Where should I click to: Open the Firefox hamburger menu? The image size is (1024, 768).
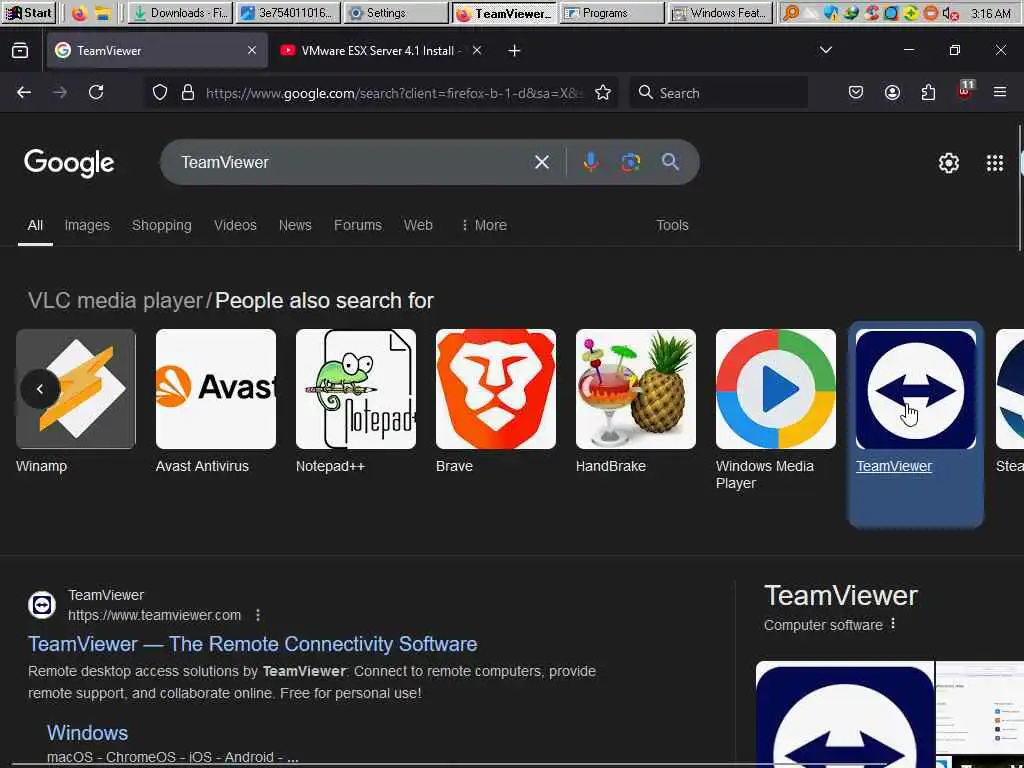1000,93
